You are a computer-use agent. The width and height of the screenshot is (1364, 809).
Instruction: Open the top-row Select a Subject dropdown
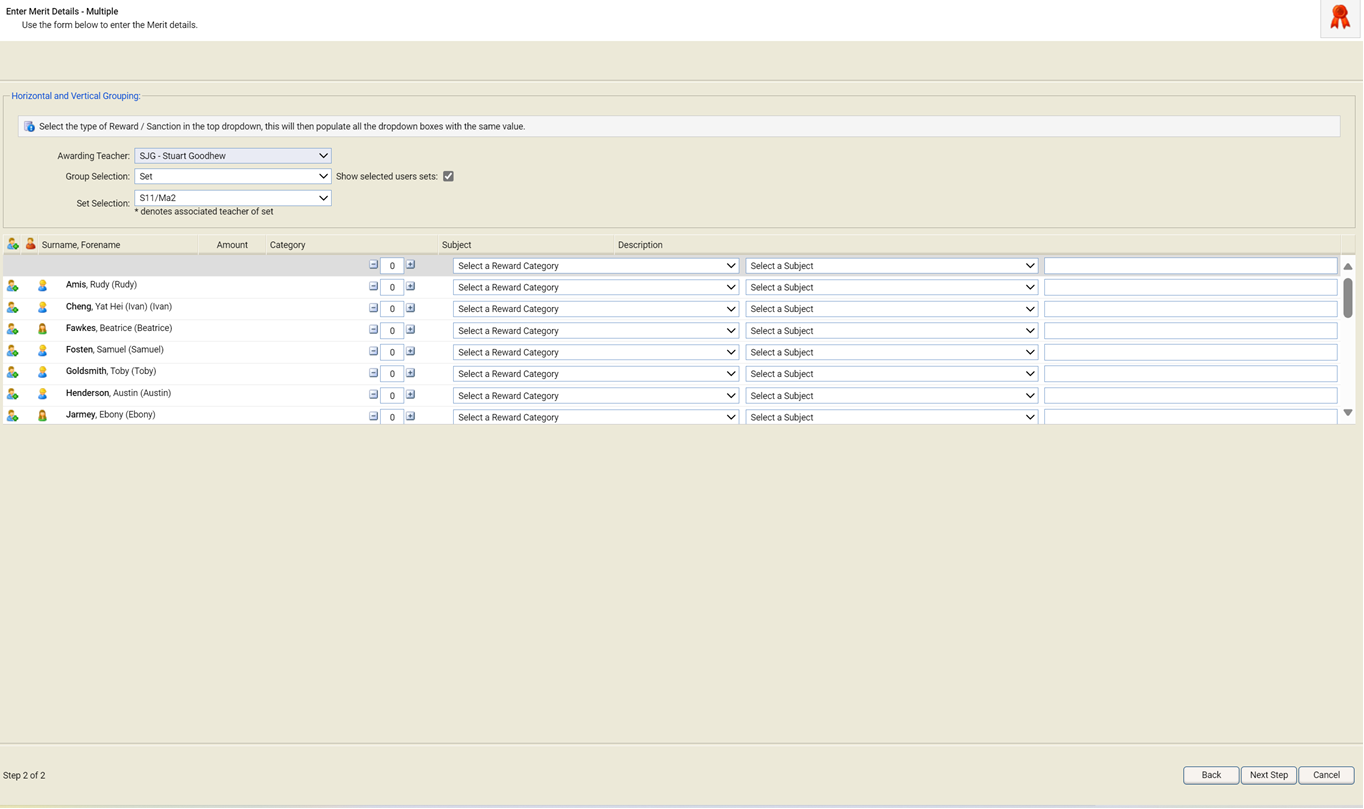(891, 266)
